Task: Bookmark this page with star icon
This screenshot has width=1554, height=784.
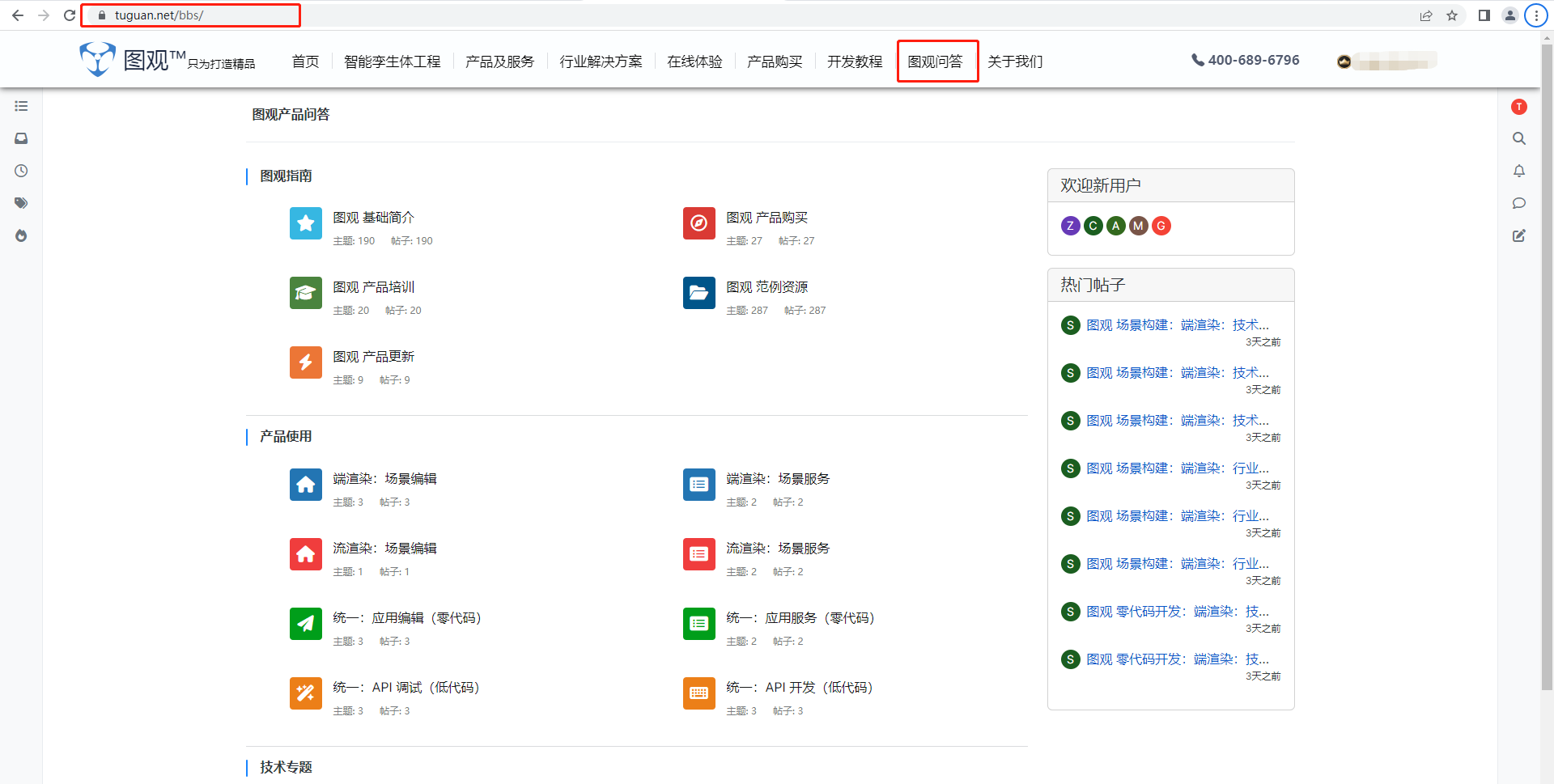Action: click(1452, 15)
